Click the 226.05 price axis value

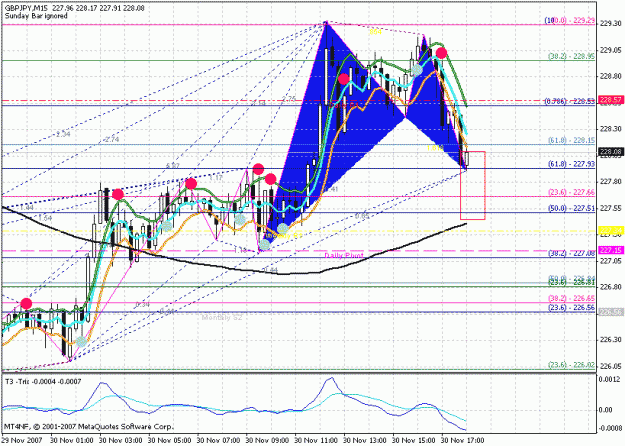[x=609, y=366]
